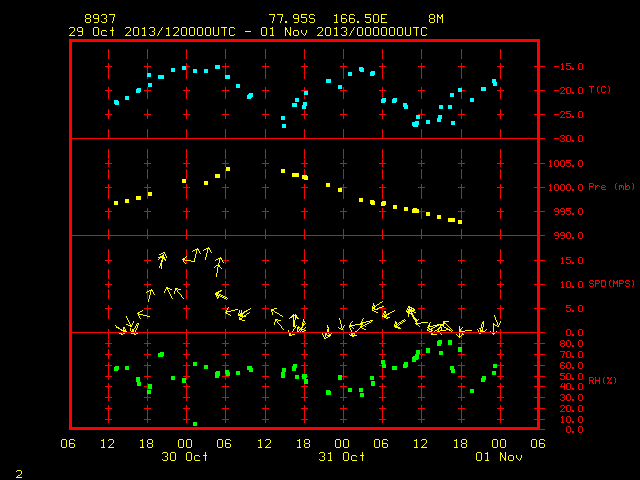Select the station ID 8937 text

click(x=100, y=19)
